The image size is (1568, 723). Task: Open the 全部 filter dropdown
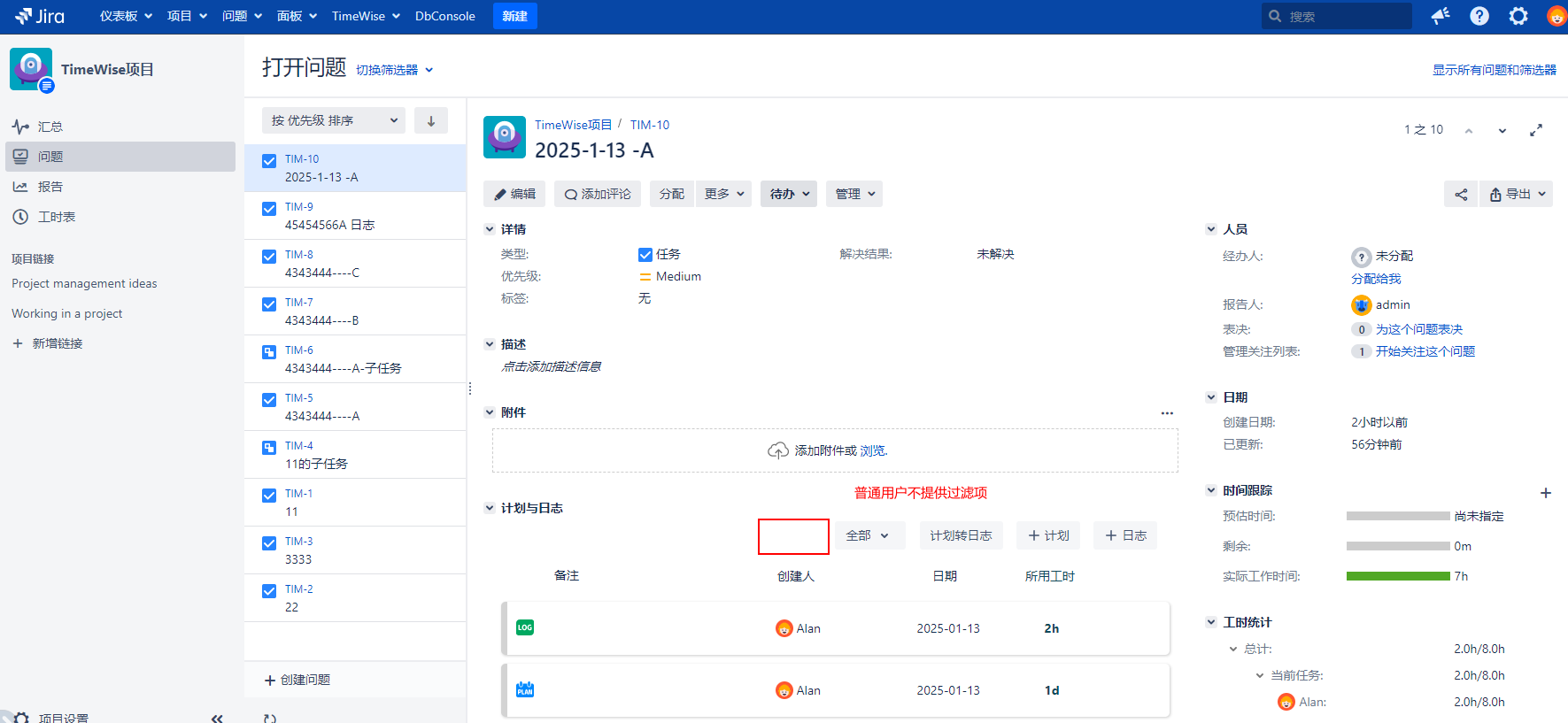point(869,535)
